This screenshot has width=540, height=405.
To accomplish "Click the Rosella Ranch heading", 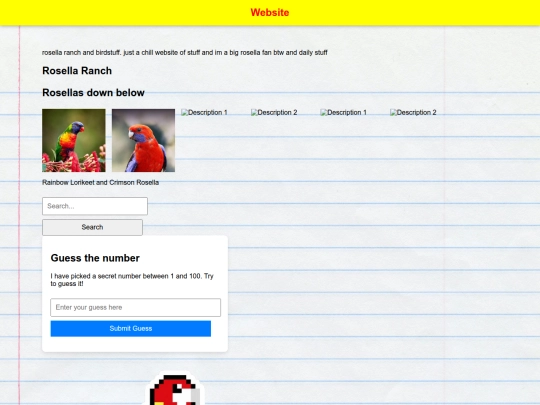I will coord(77,71).
